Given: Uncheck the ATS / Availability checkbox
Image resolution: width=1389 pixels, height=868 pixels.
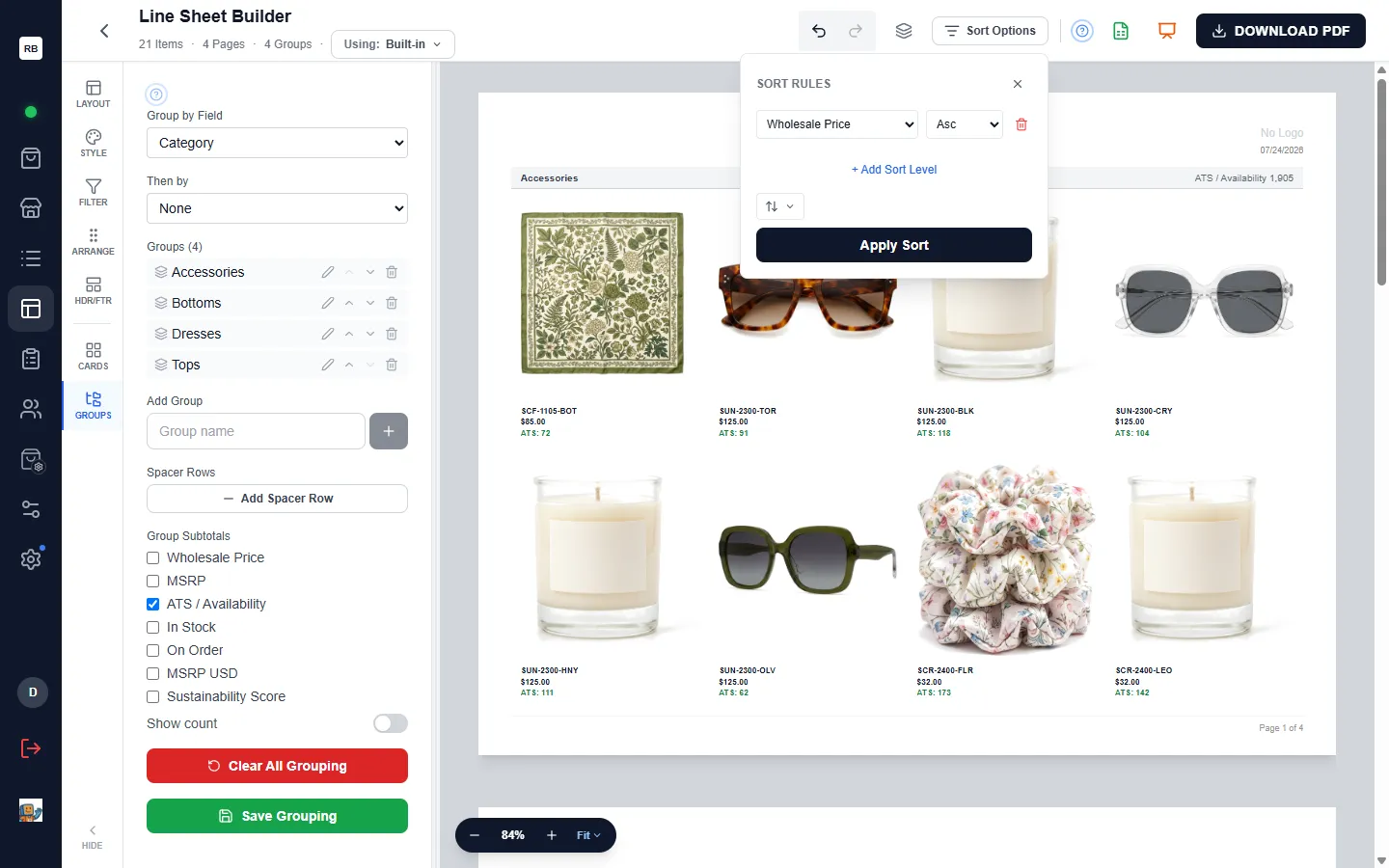Looking at the screenshot, I should [152, 604].
